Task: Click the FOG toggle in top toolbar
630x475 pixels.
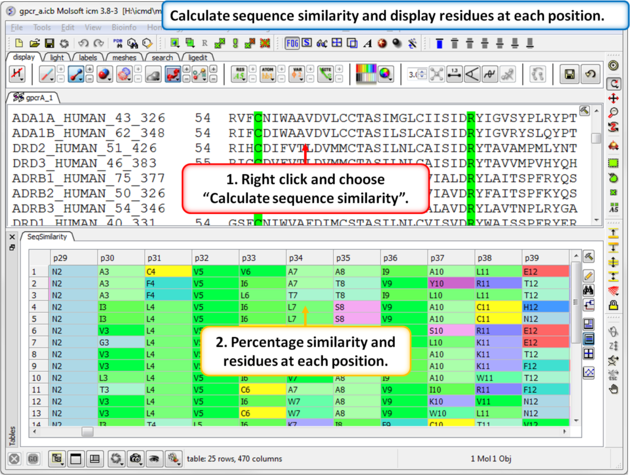Action: [292, 44]
